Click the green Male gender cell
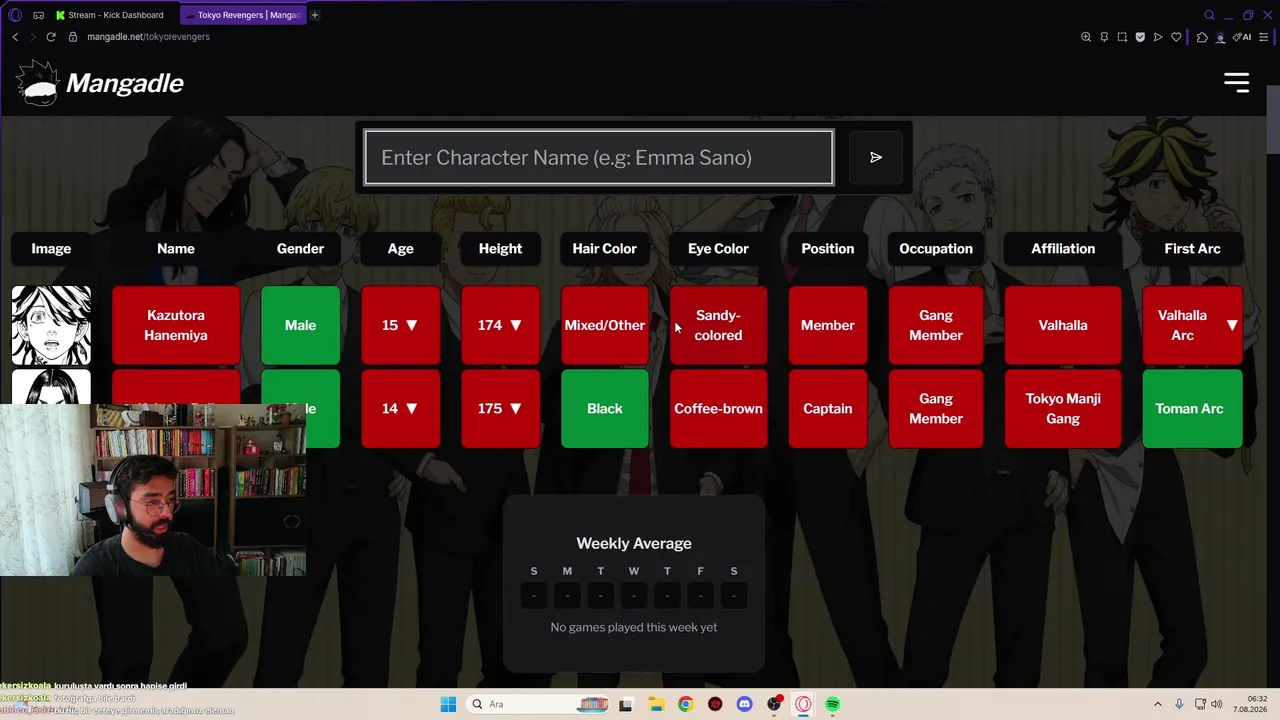1280x720 pixels. 300,325
